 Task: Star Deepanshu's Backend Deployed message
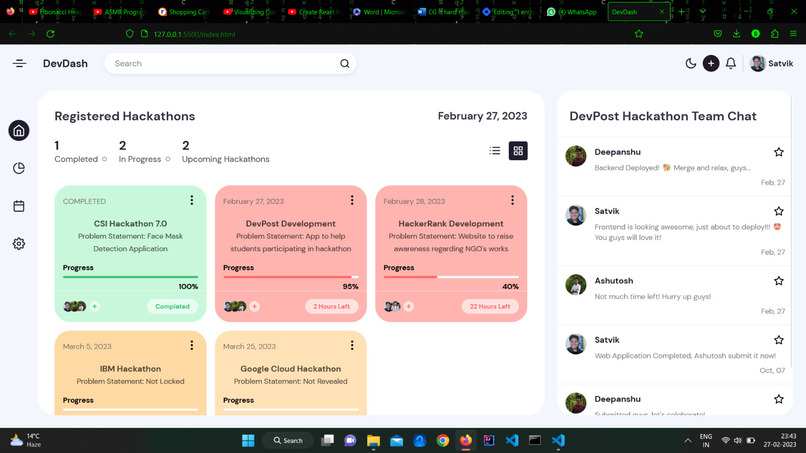pyautogui.click(x=779, y=152)
